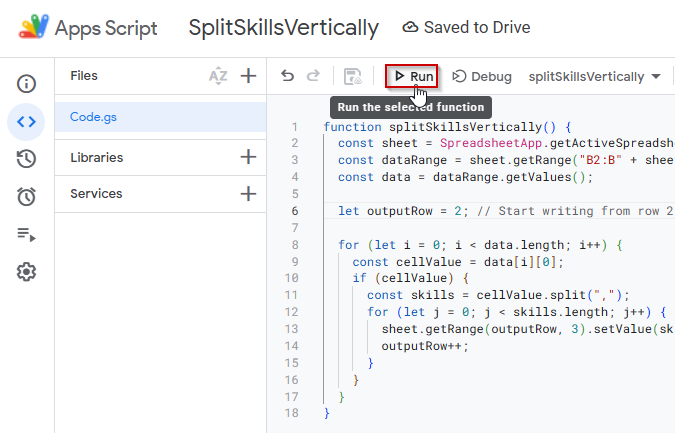Click line number 18 in editor gutter
This screenshot has height=433, width=675.
tap(291, 413)
